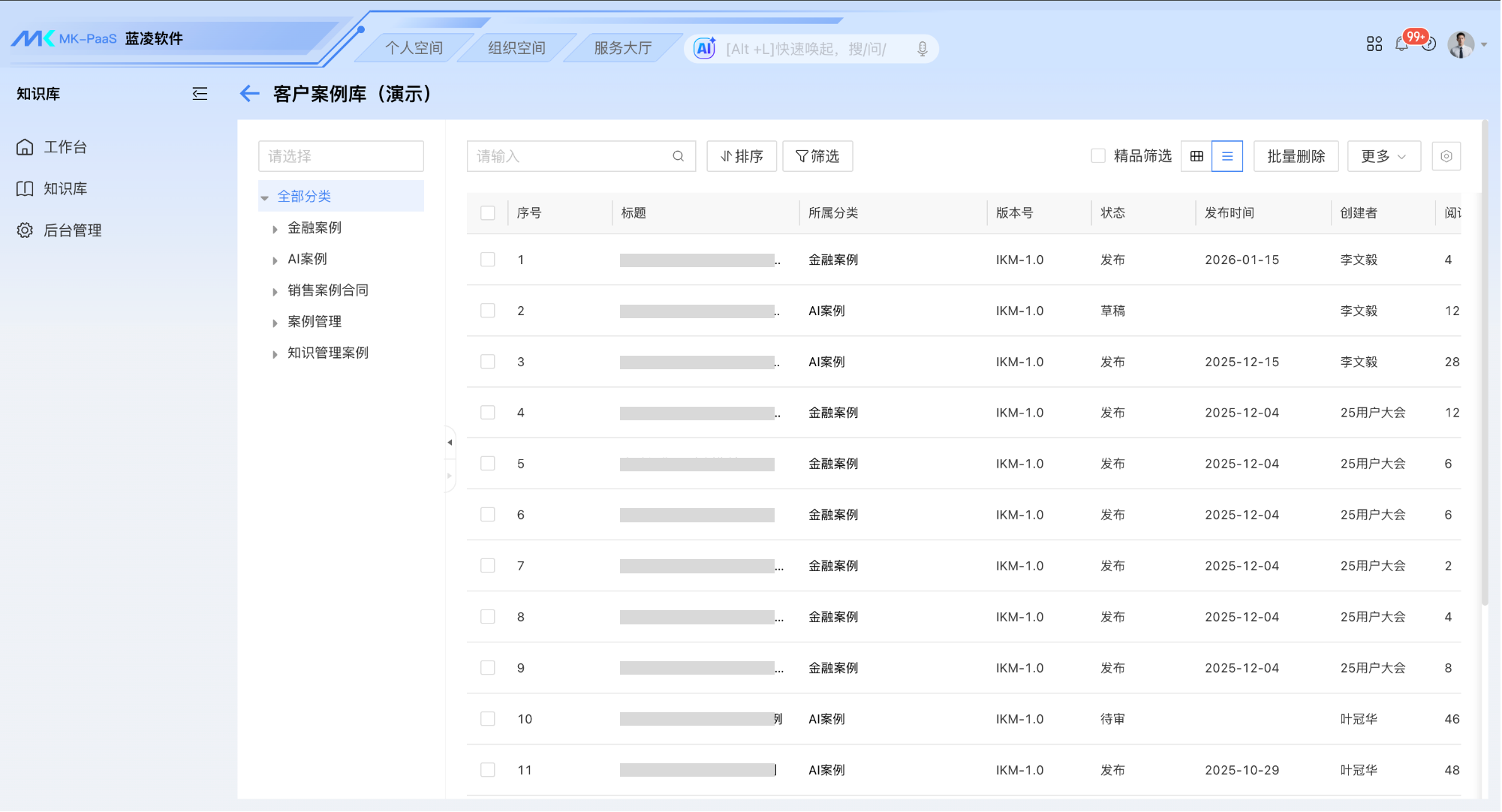Open the 请选择 category dropdown
The image size is (1502, 812).
pyautogui.click(x=341, y=156)
